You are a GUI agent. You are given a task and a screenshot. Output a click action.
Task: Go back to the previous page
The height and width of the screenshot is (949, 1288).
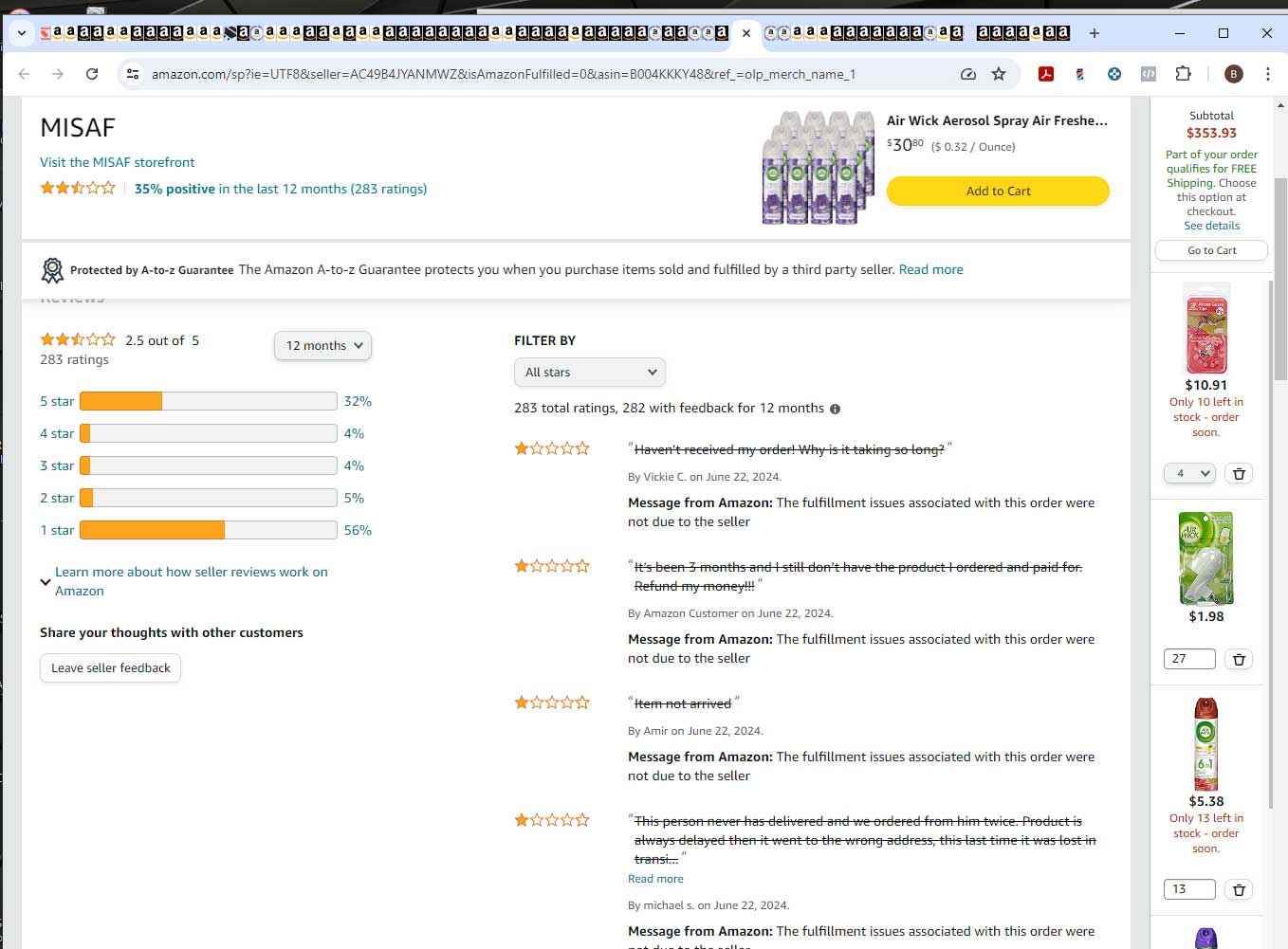pyautogui.click(x=24, y=74)
